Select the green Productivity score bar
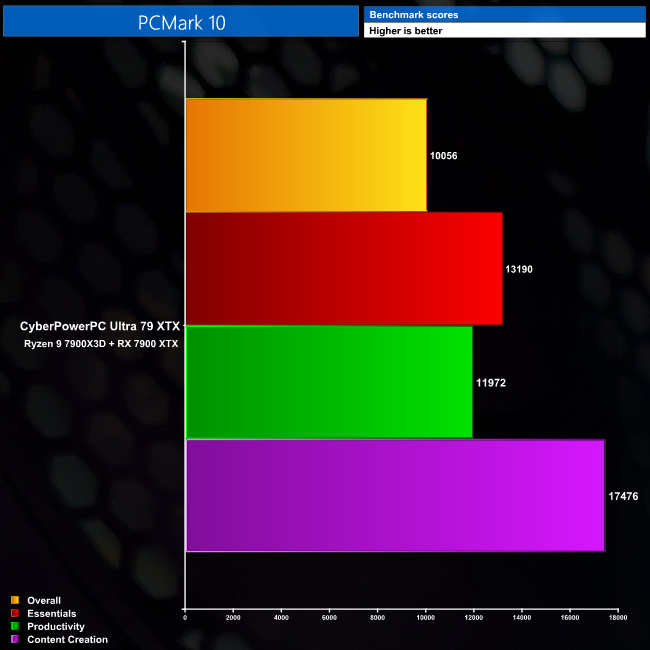 (x=329, y=382)
